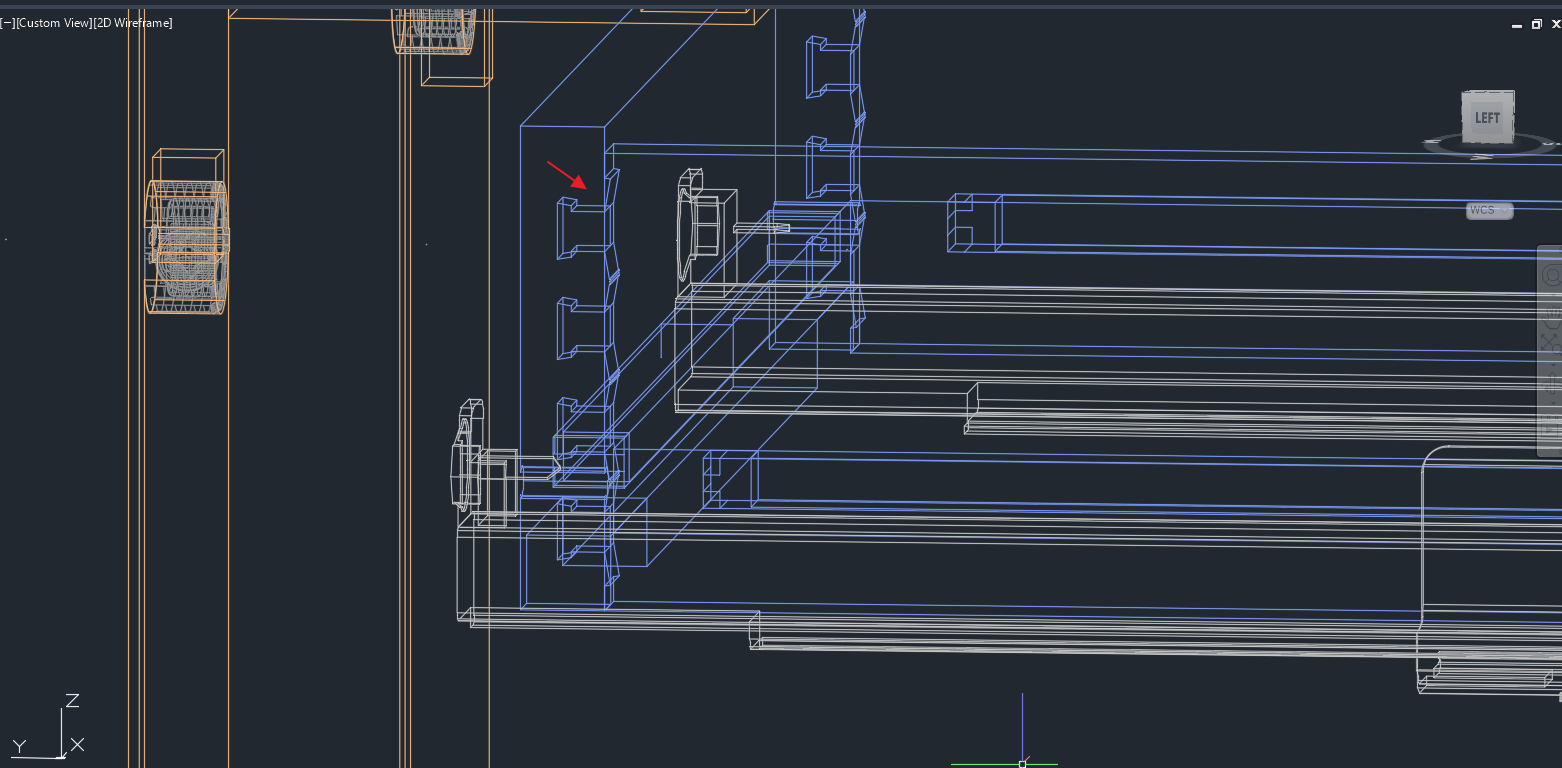Open the [-] viewport controls menu
Screen dimensions: 1562x768
tap(7, 23)
